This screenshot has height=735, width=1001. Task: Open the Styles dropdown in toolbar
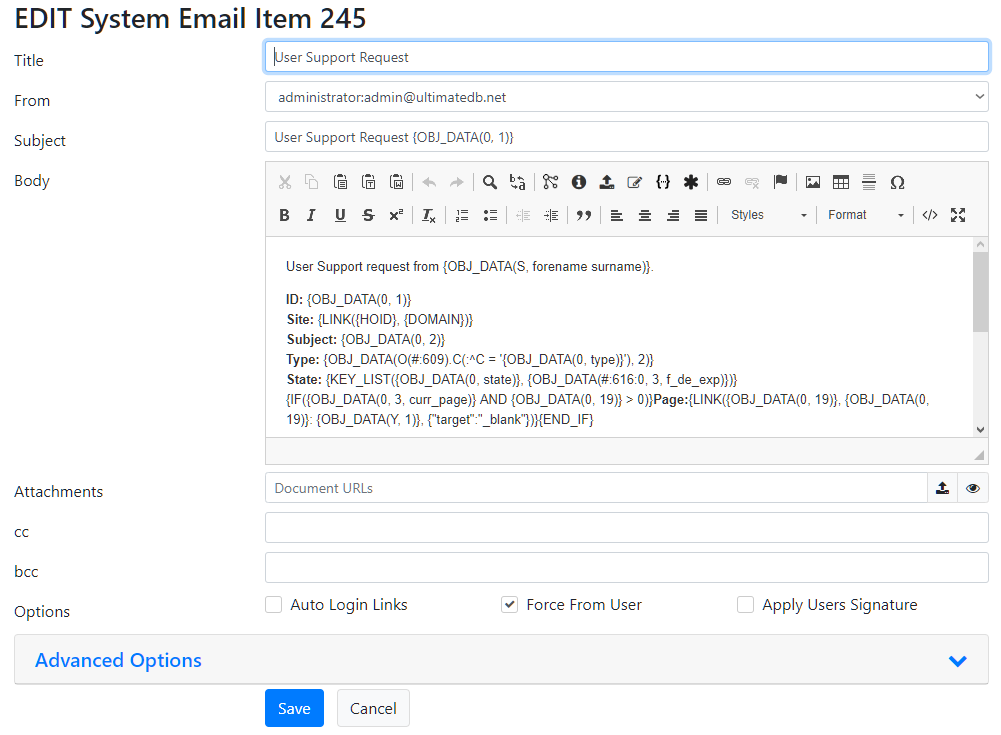[x=767, y=215]
